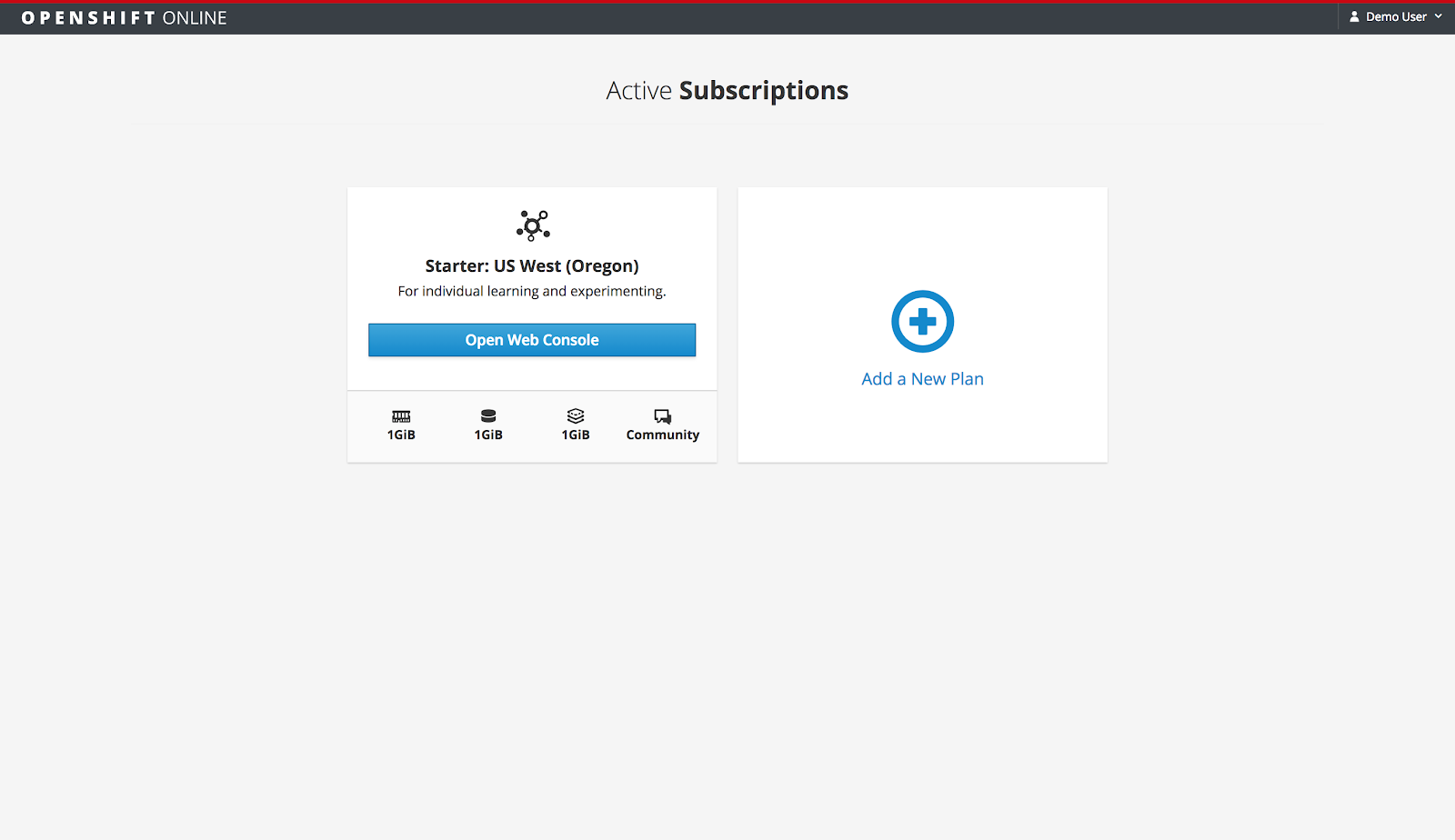The height and width of the screenshot is (840, 1455).
Task: Open the Demo User account menu
Action: (x=1396, y=17)
